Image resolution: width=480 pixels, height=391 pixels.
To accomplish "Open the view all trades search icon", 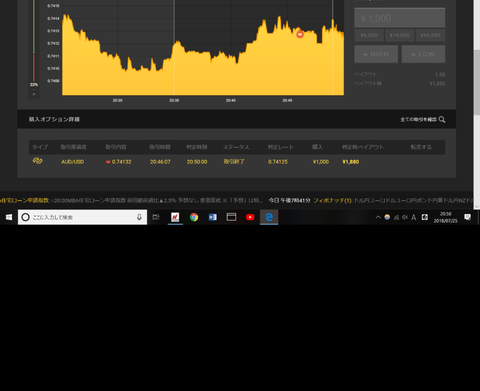I will tap(442, 119).
